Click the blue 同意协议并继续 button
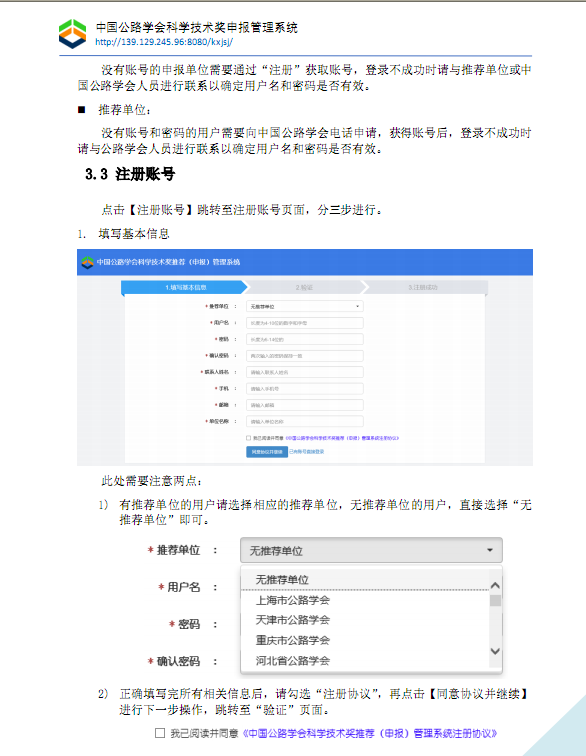 (x=267, y=452)
